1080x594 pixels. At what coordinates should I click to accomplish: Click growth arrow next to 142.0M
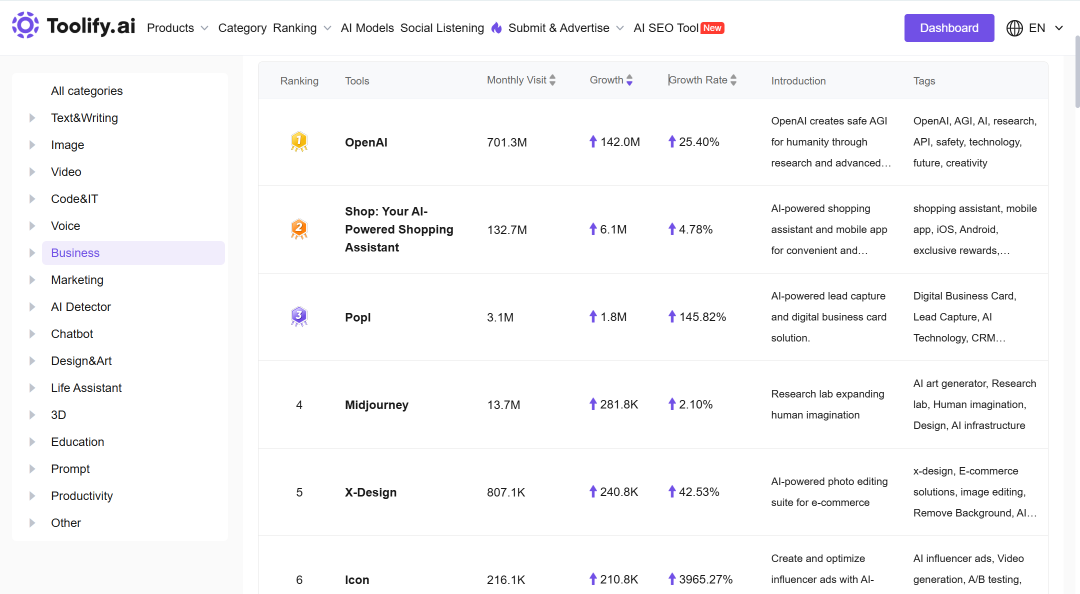click(593, 142)
